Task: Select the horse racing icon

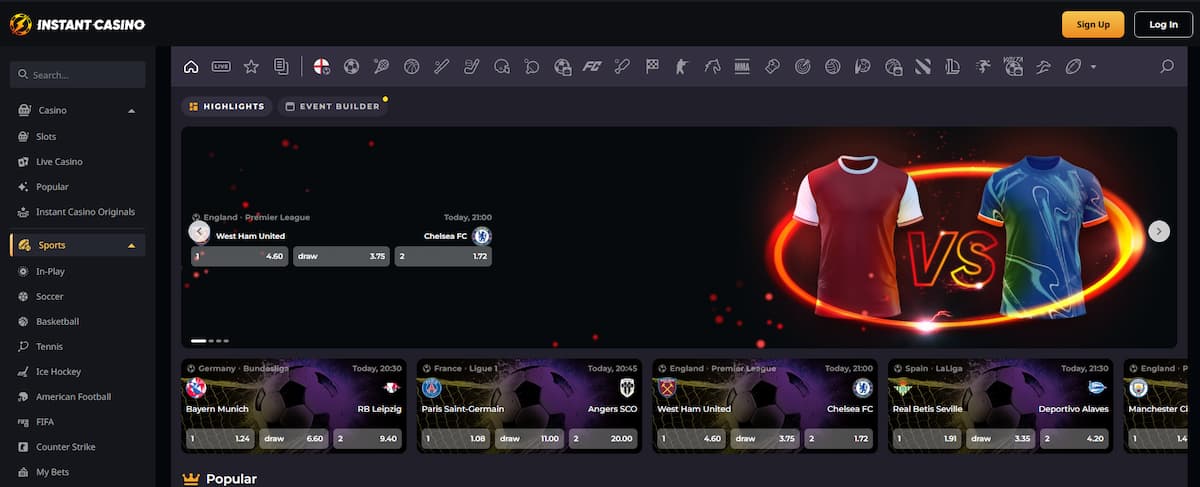Action: tap(712, 67)
